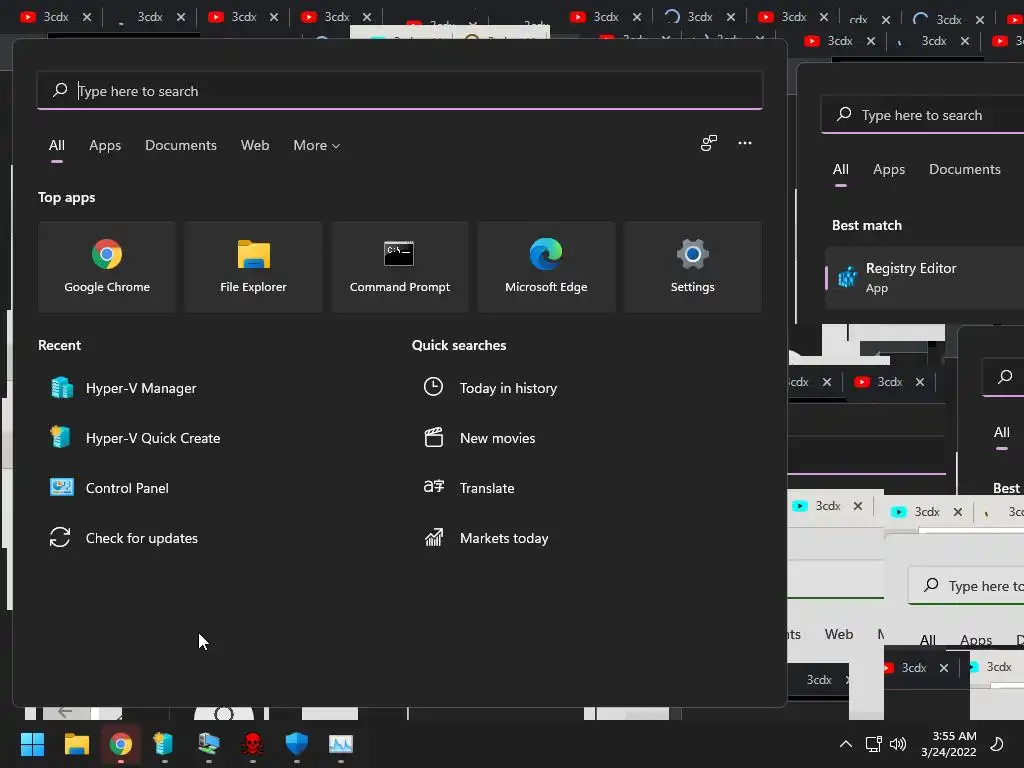Viewport: 1024px width, 768px height.
Task: Open the computer network taskbar app icon
Action: [x=208, y=744]
